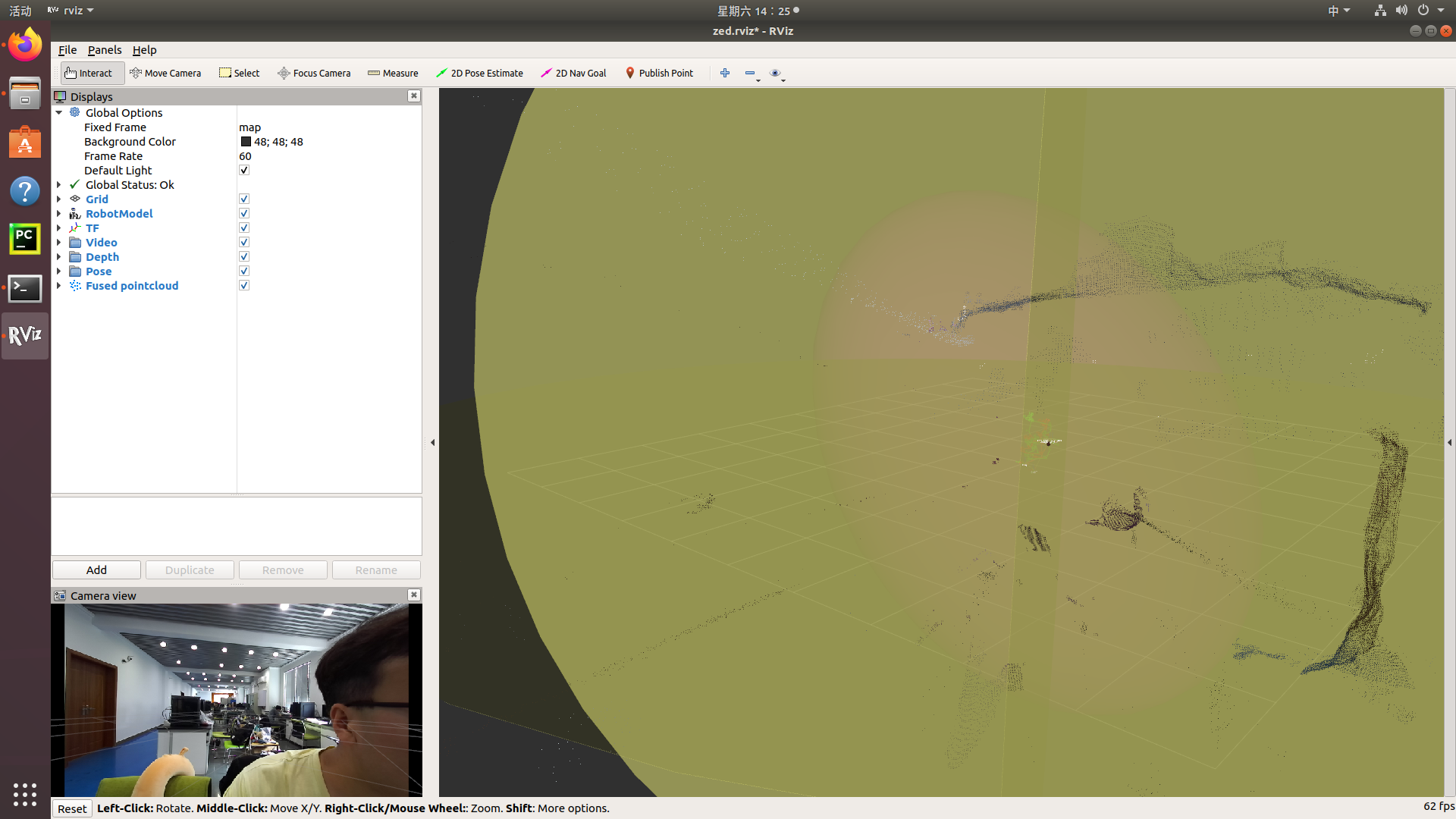The height and width of the screenshot is (819, 1456).
Task: Toggle the Default Light checkbox
Action: point(244,170)
